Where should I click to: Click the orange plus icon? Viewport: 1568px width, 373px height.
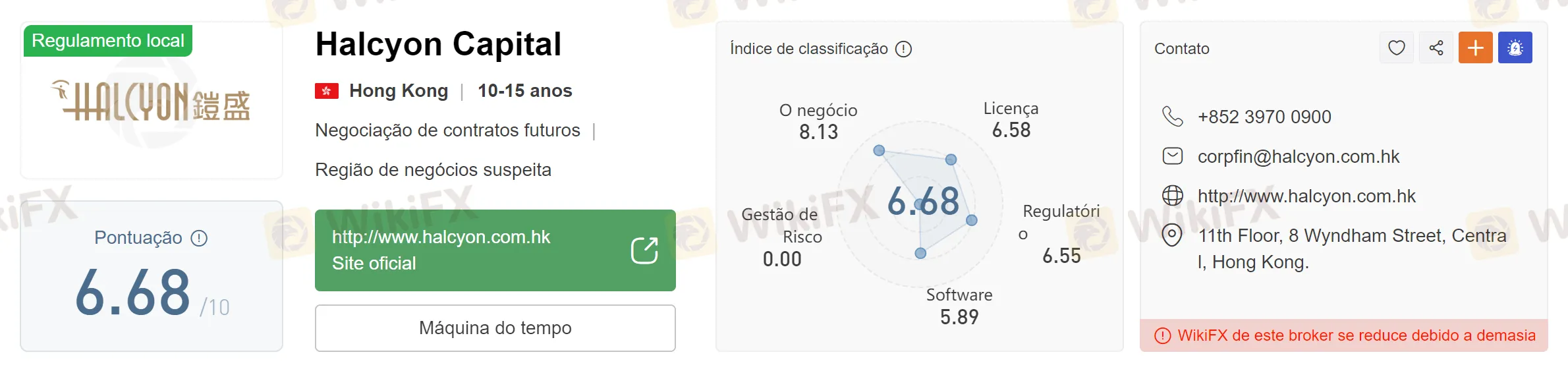pyautogui.click(x=1475, y=48)
